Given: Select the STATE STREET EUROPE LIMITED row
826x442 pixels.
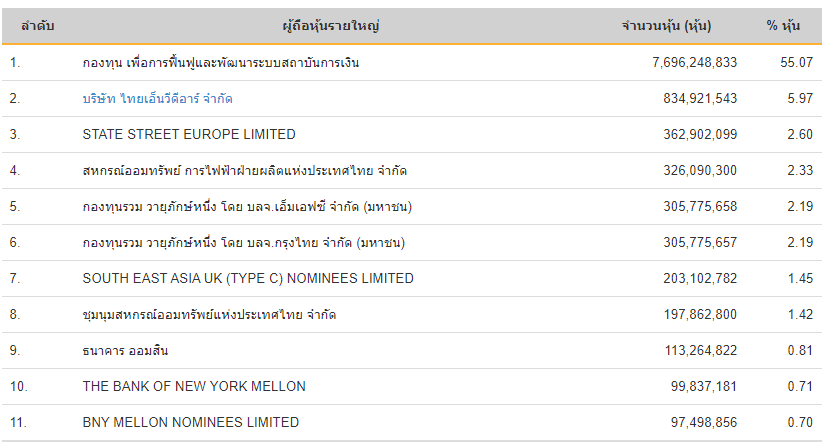Looking at the screenshot, I should coord(412,134).
